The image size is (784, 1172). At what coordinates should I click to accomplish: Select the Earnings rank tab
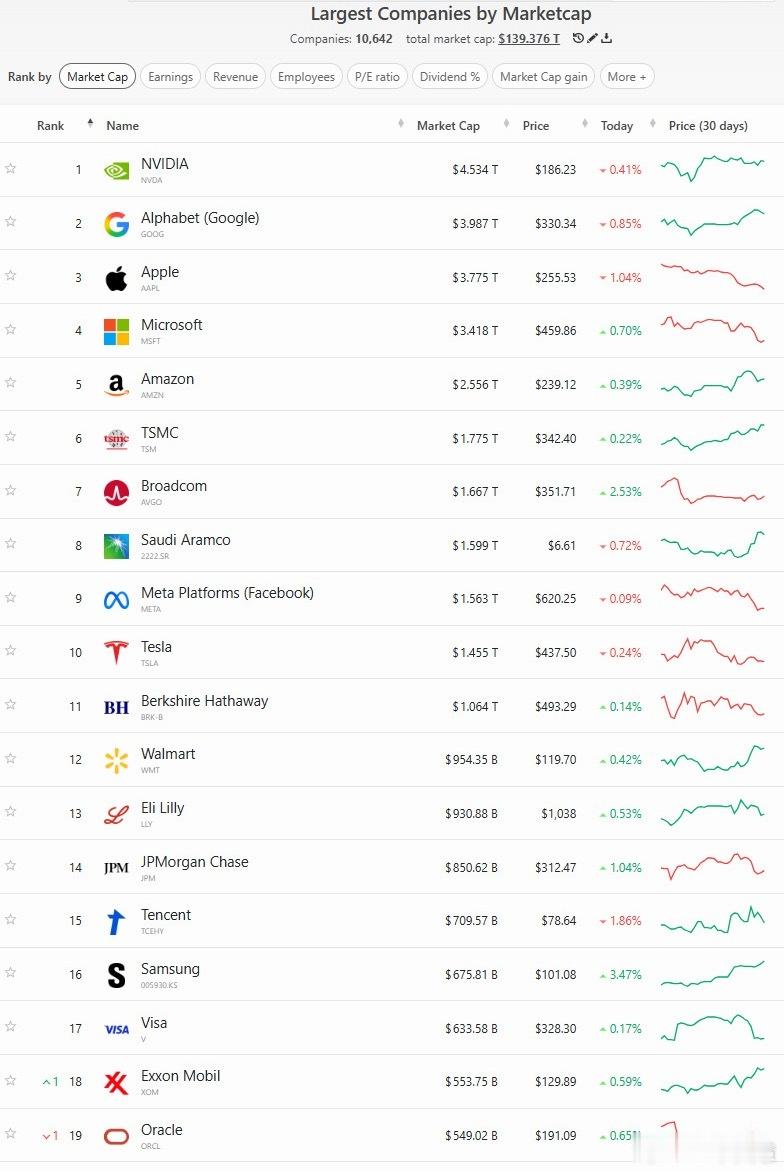pyautogui.click(x=170, y=76)
